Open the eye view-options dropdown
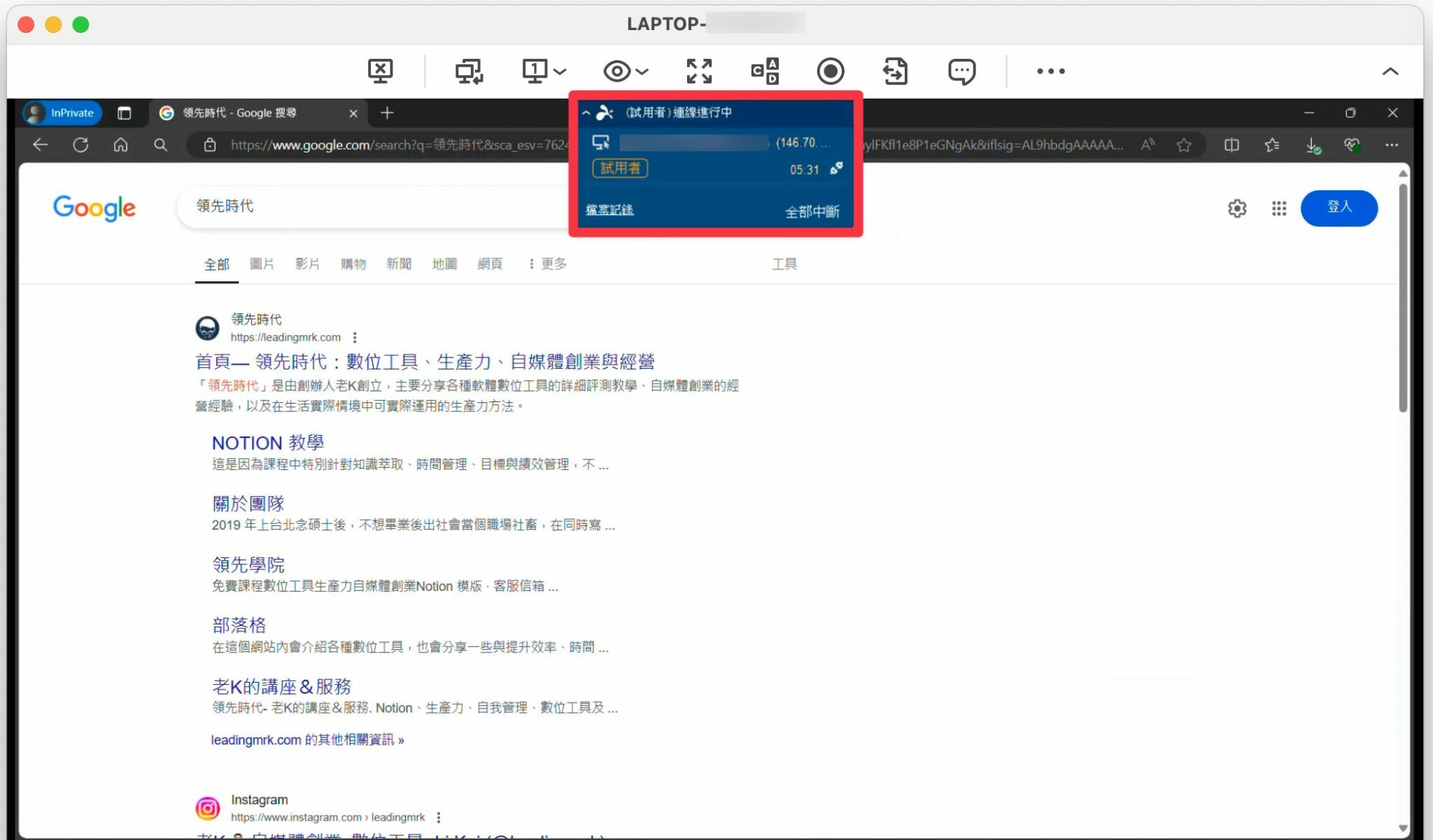The image size is (1433, 840). 623,70
